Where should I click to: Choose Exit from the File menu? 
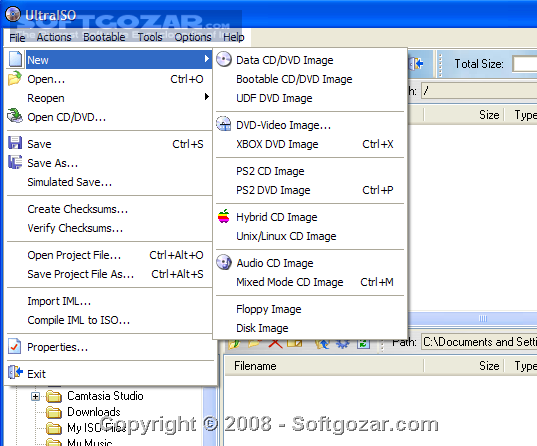click(110, 374)
